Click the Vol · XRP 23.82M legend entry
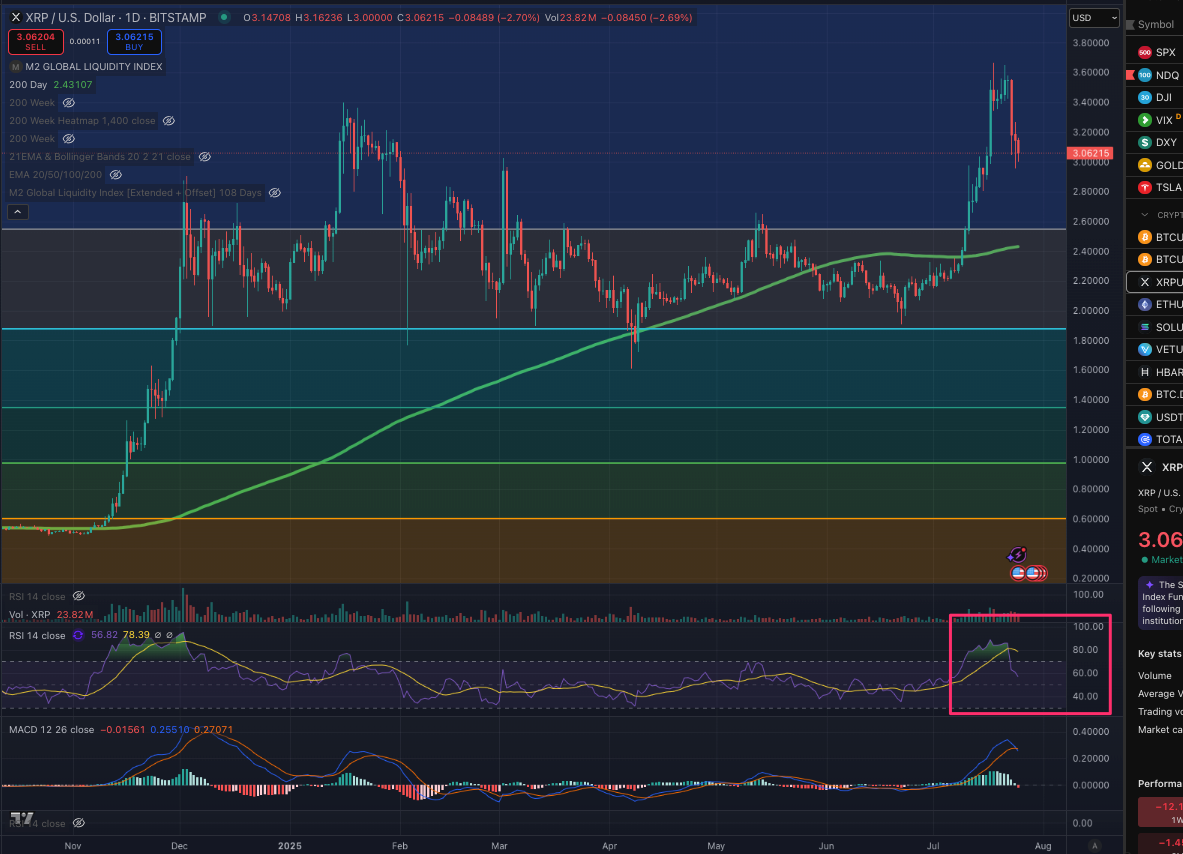The height and width of the screenshot is (854, 1183). [x=51, y=615]
